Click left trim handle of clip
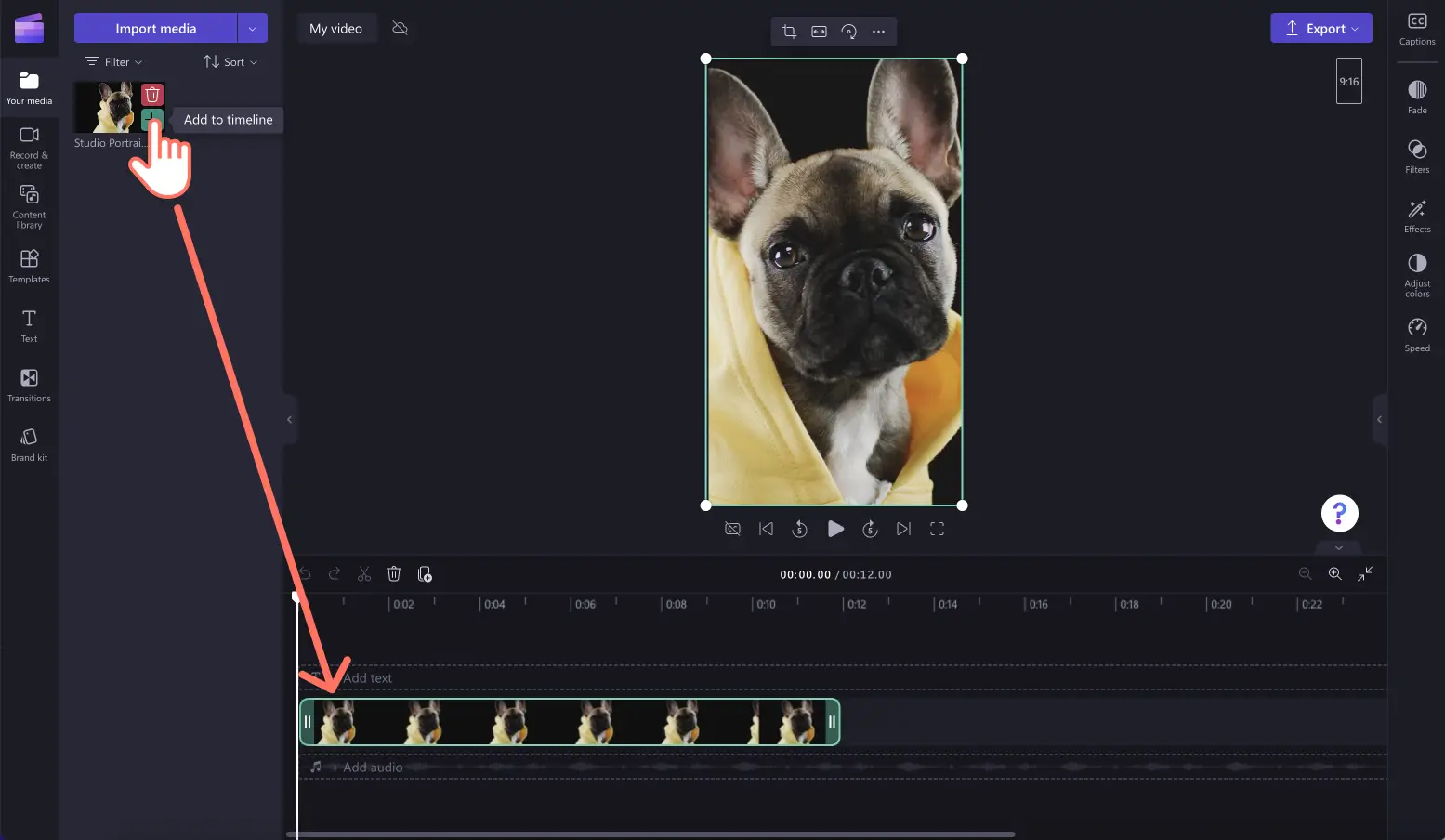1445x840 pixels. click(x=308, y=722)
